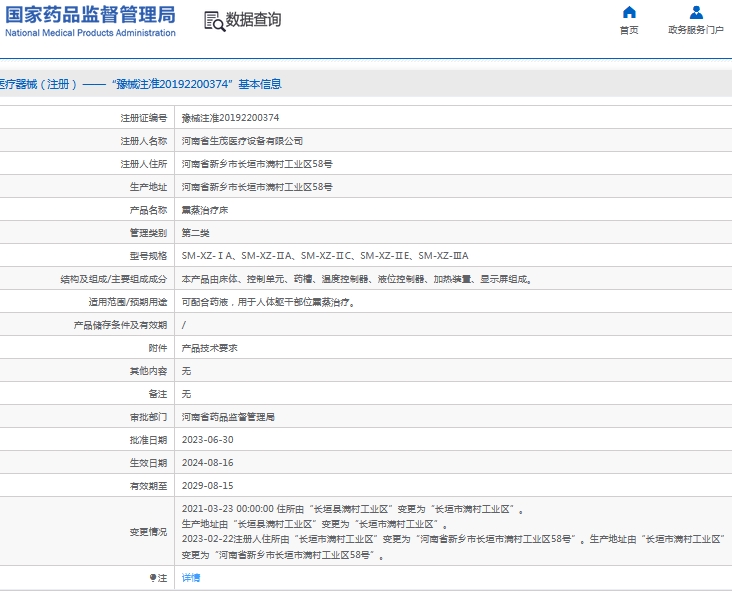Click the 变更情况 label
This screenshot has width=732, height=596.
coord(148,532)
